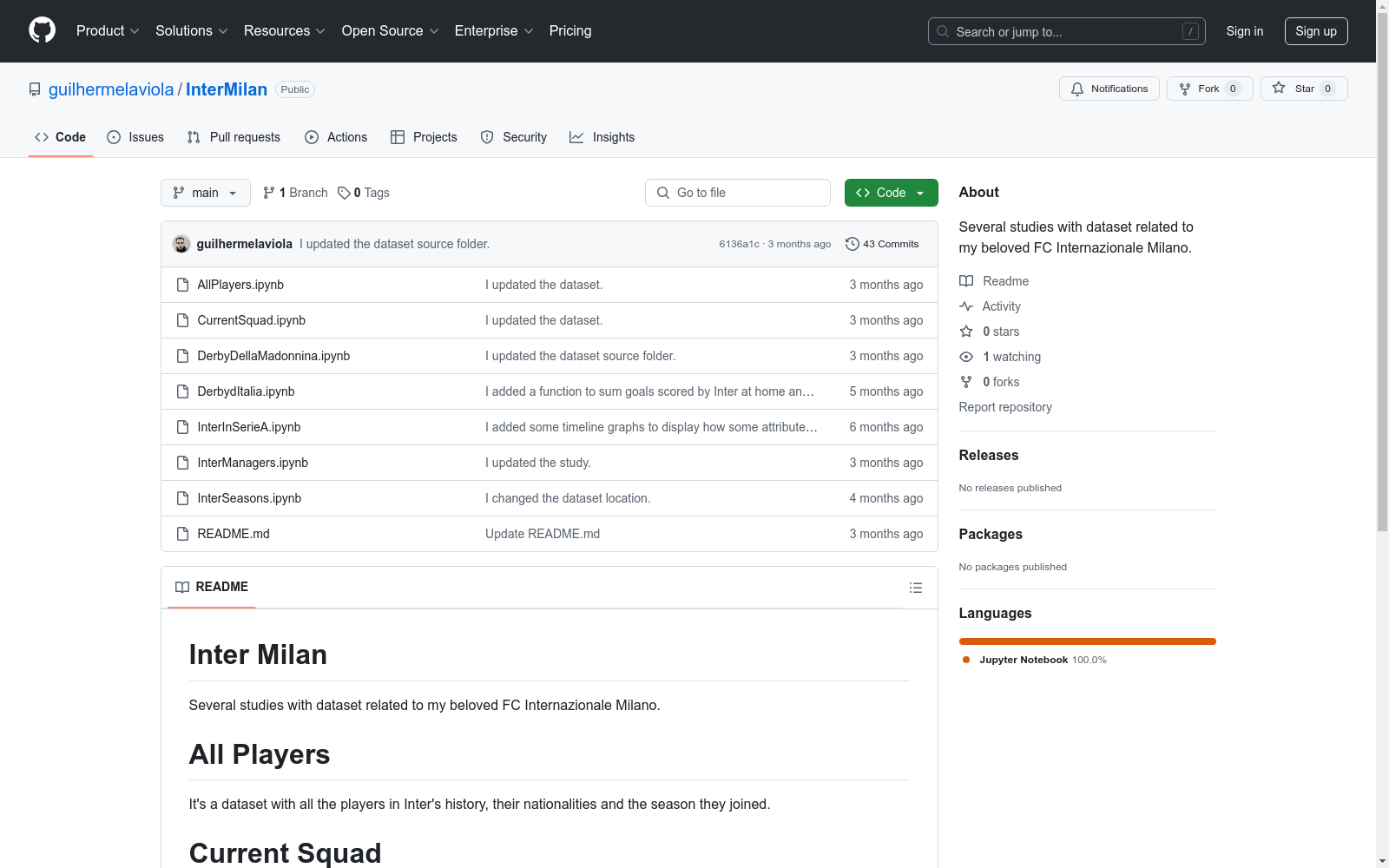Open the DerbyDellaMadonnina.ipynb file

[273, 356]
